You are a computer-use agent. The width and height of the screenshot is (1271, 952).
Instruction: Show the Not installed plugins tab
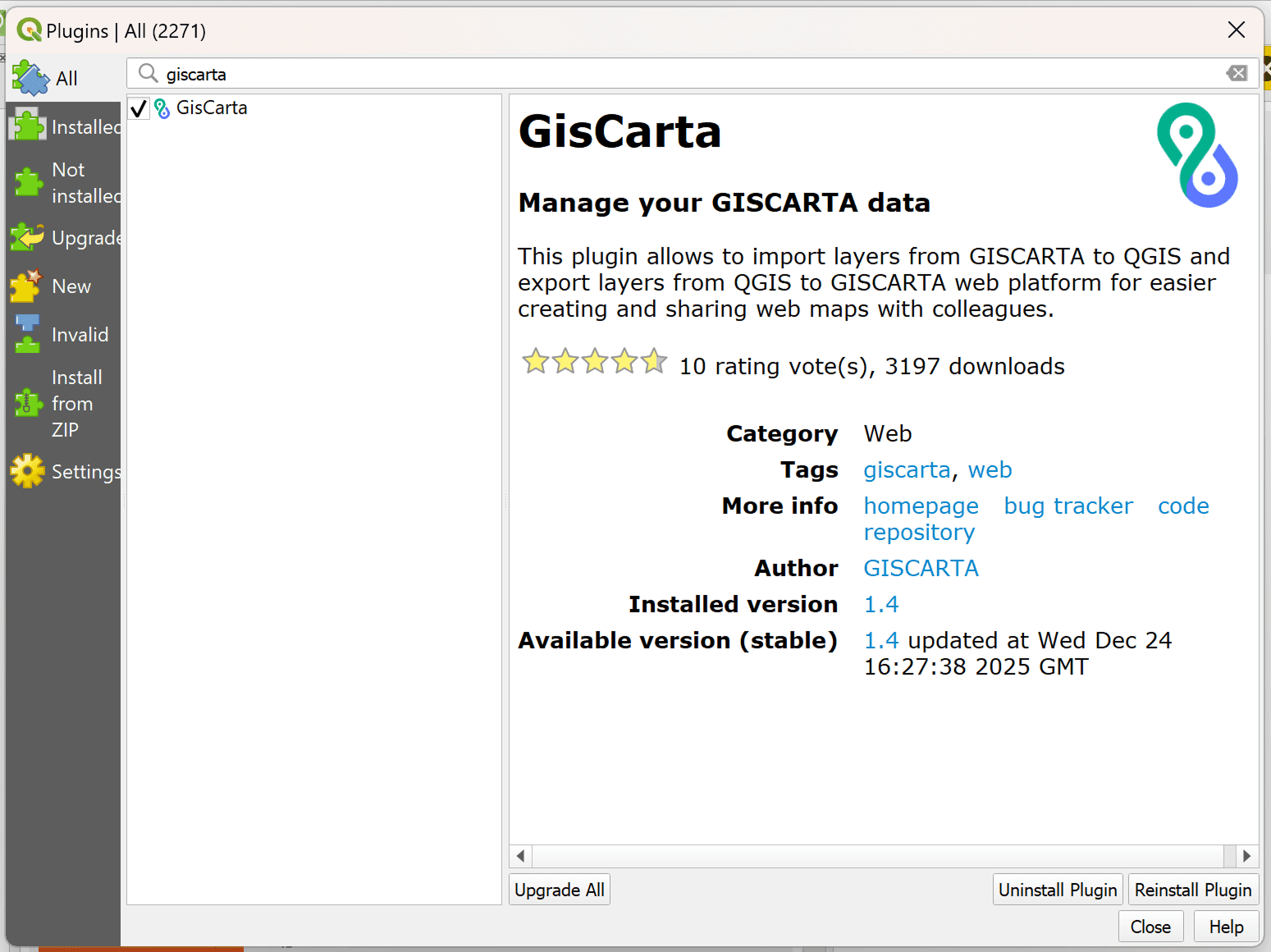click(x=63, y=182)
